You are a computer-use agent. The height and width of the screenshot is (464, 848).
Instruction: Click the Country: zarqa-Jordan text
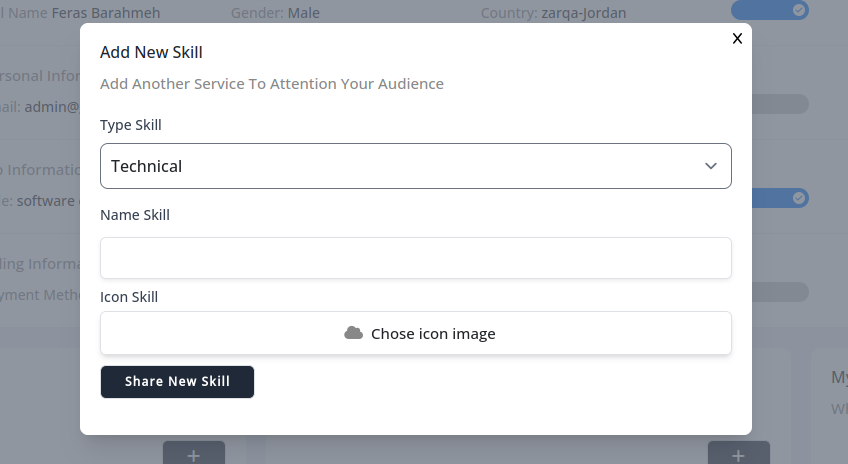tap(553, 12)
